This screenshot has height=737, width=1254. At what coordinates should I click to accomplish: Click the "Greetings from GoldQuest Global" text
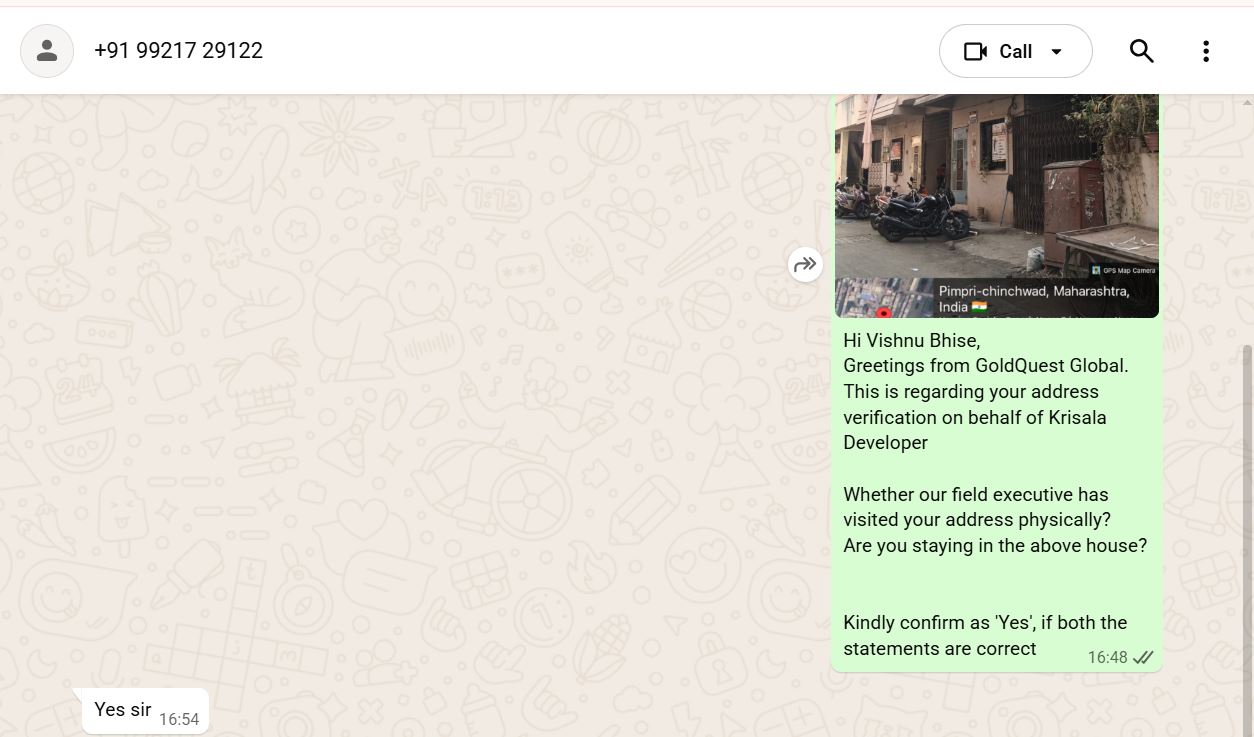985,366
